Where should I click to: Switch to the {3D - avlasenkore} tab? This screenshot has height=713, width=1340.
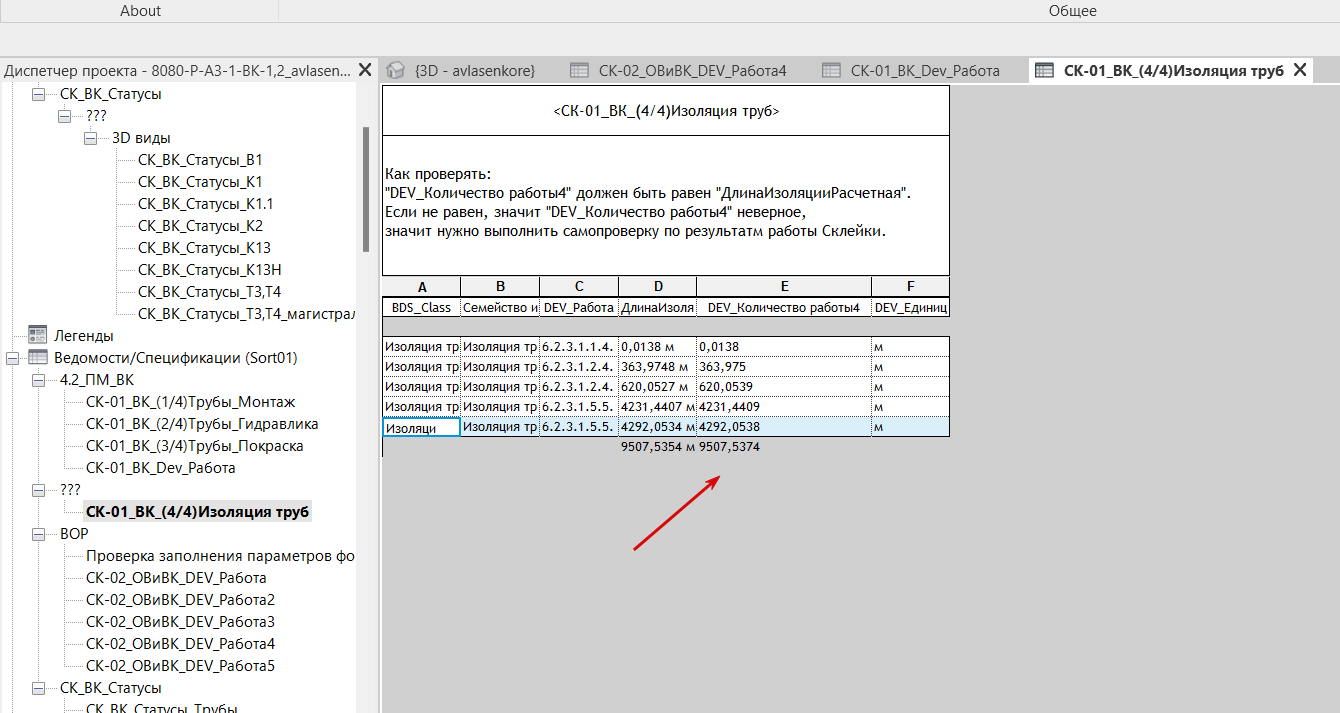point(475,70)
